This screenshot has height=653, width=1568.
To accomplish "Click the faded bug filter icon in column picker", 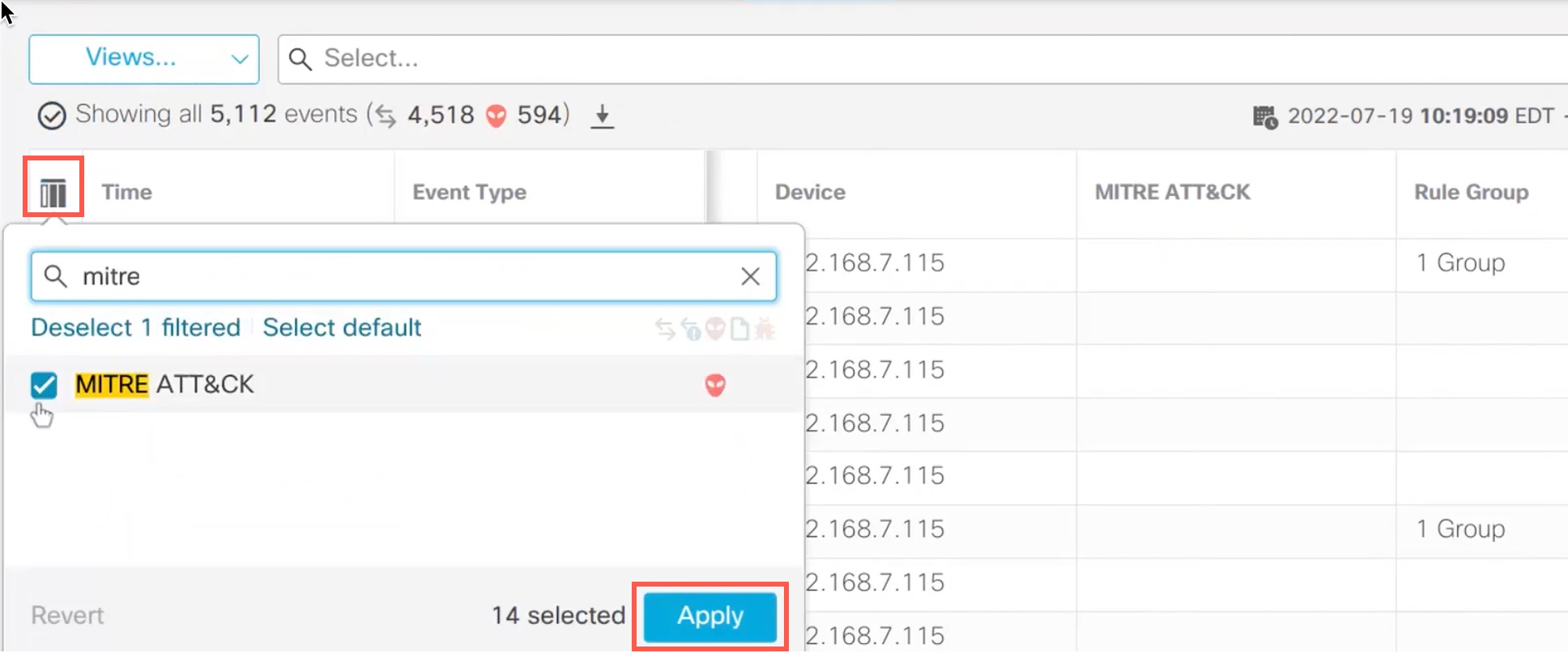I will pos(765,329).
